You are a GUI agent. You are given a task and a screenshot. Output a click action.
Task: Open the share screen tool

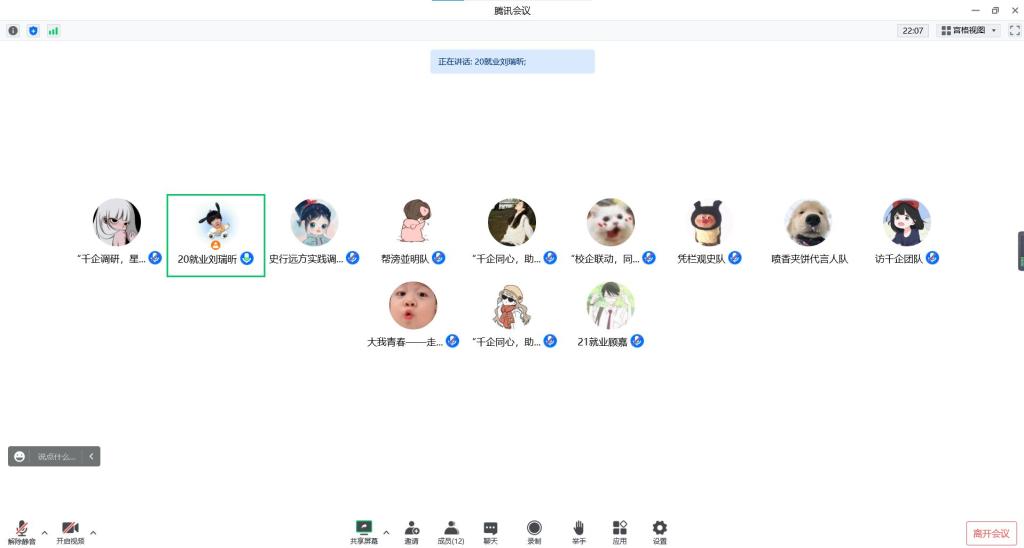point(364,532)
